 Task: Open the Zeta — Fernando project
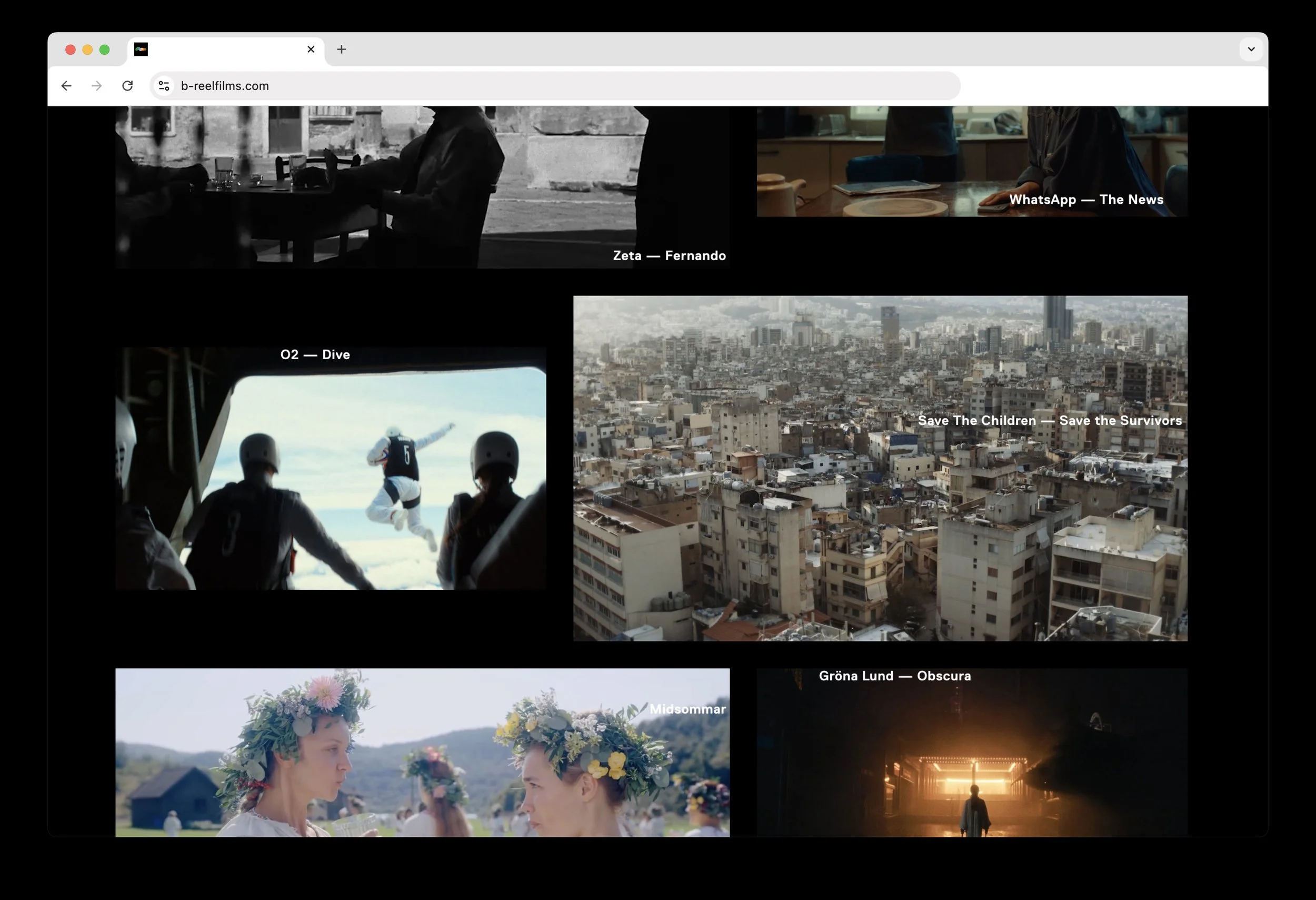[x=669, y=255]
